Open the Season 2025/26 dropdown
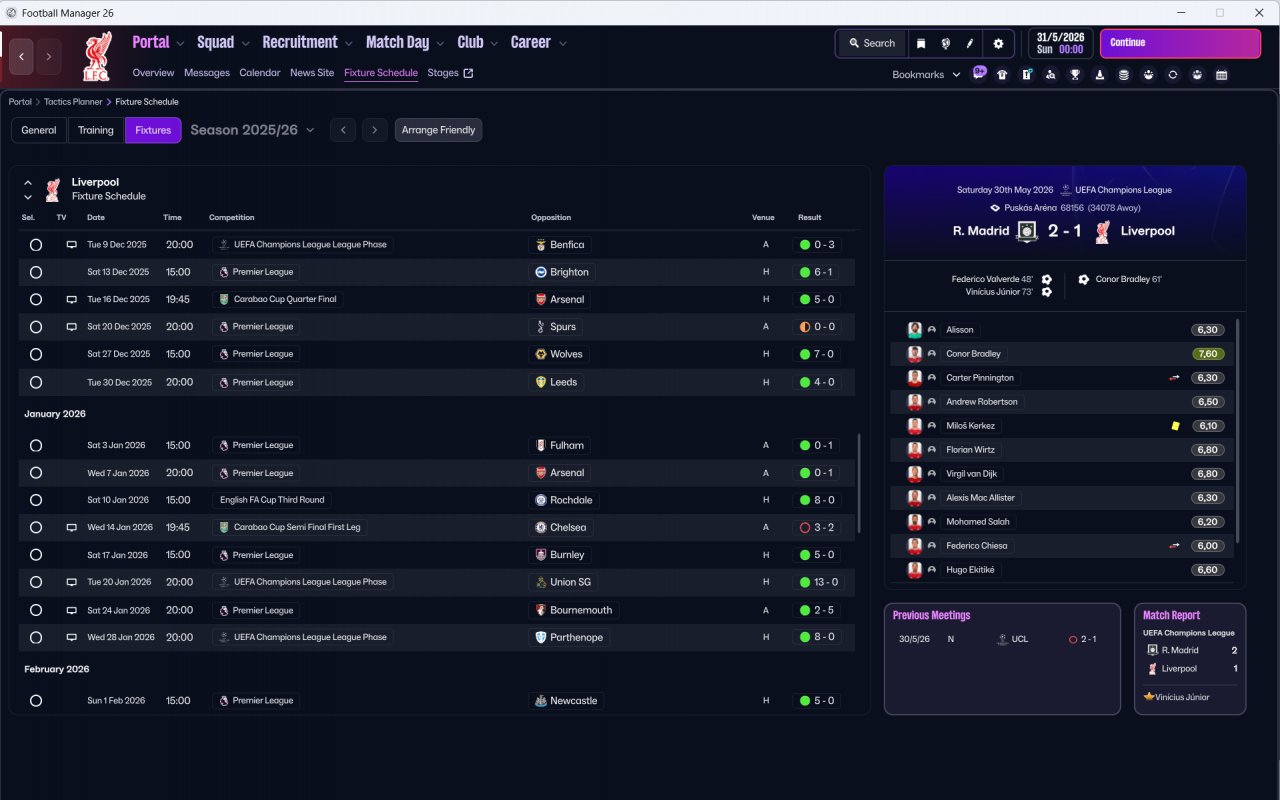 (x=252, y=130)
